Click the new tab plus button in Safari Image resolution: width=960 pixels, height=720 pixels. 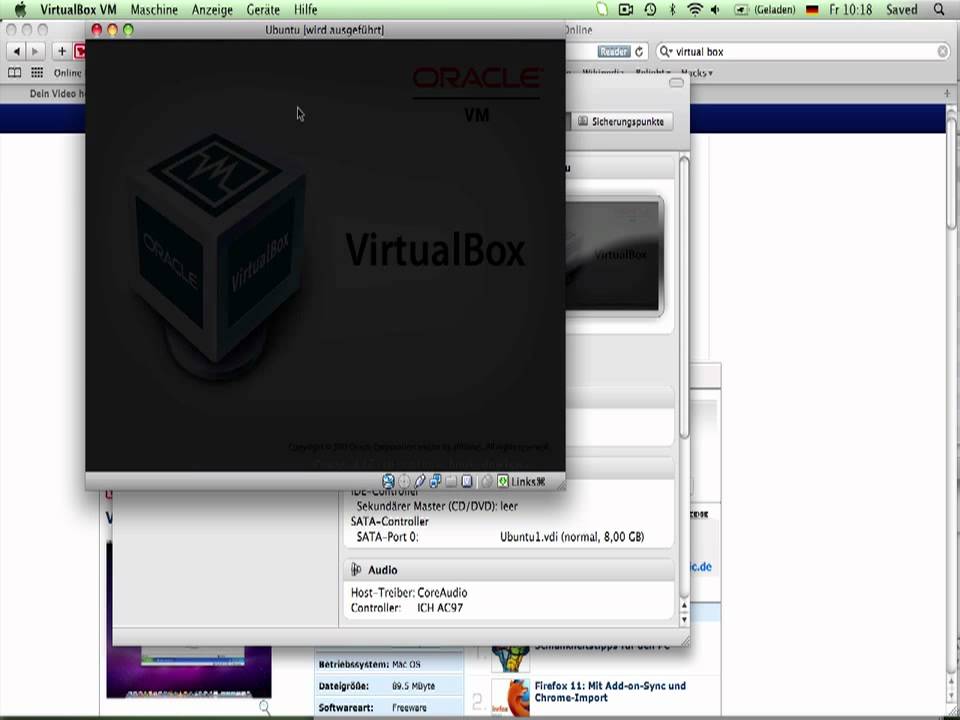(x=947, y=94)
